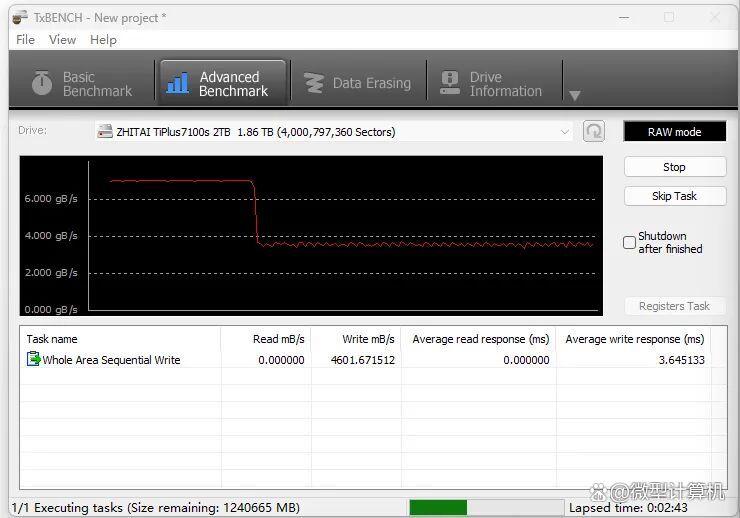740x518 pixels.
Task: Switch to the Advanced Benchmark tab
Action: point(223,84)
